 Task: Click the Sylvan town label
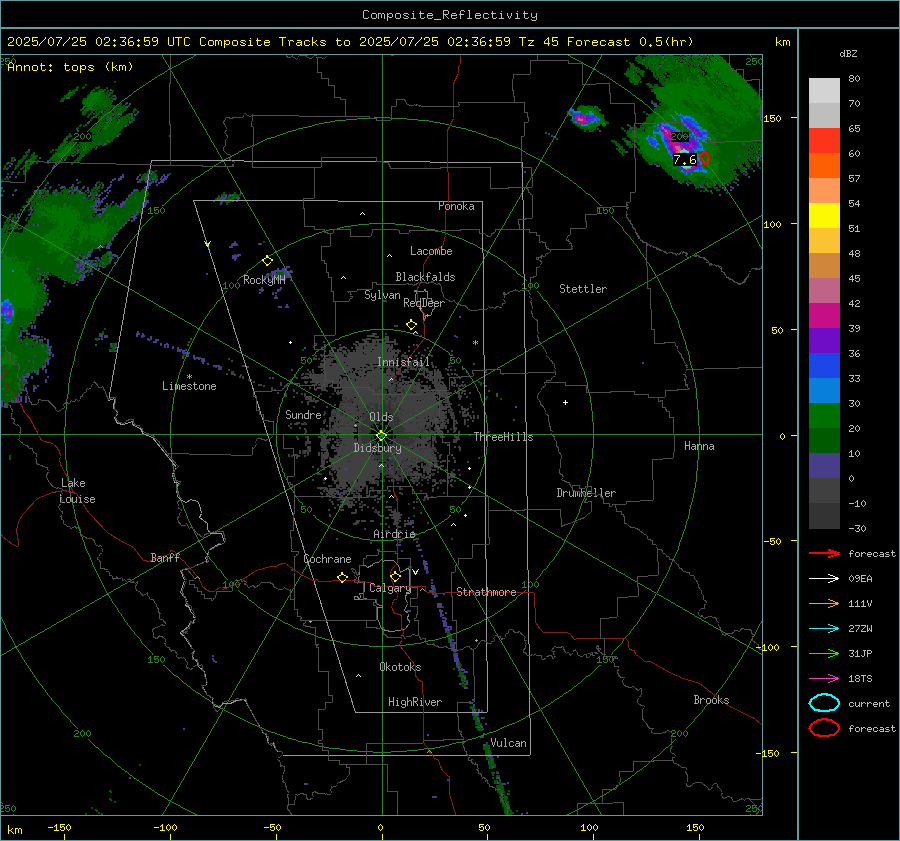coord(382,295)
